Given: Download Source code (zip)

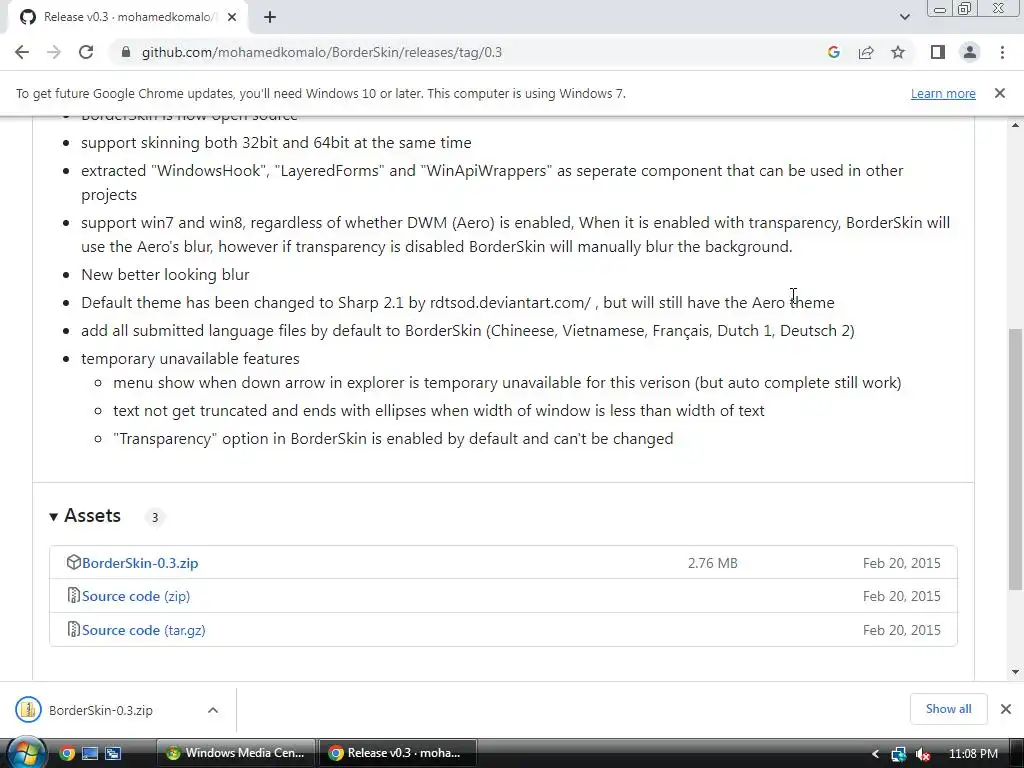Looking at the screenshot, I should click(x=136, y=596).
